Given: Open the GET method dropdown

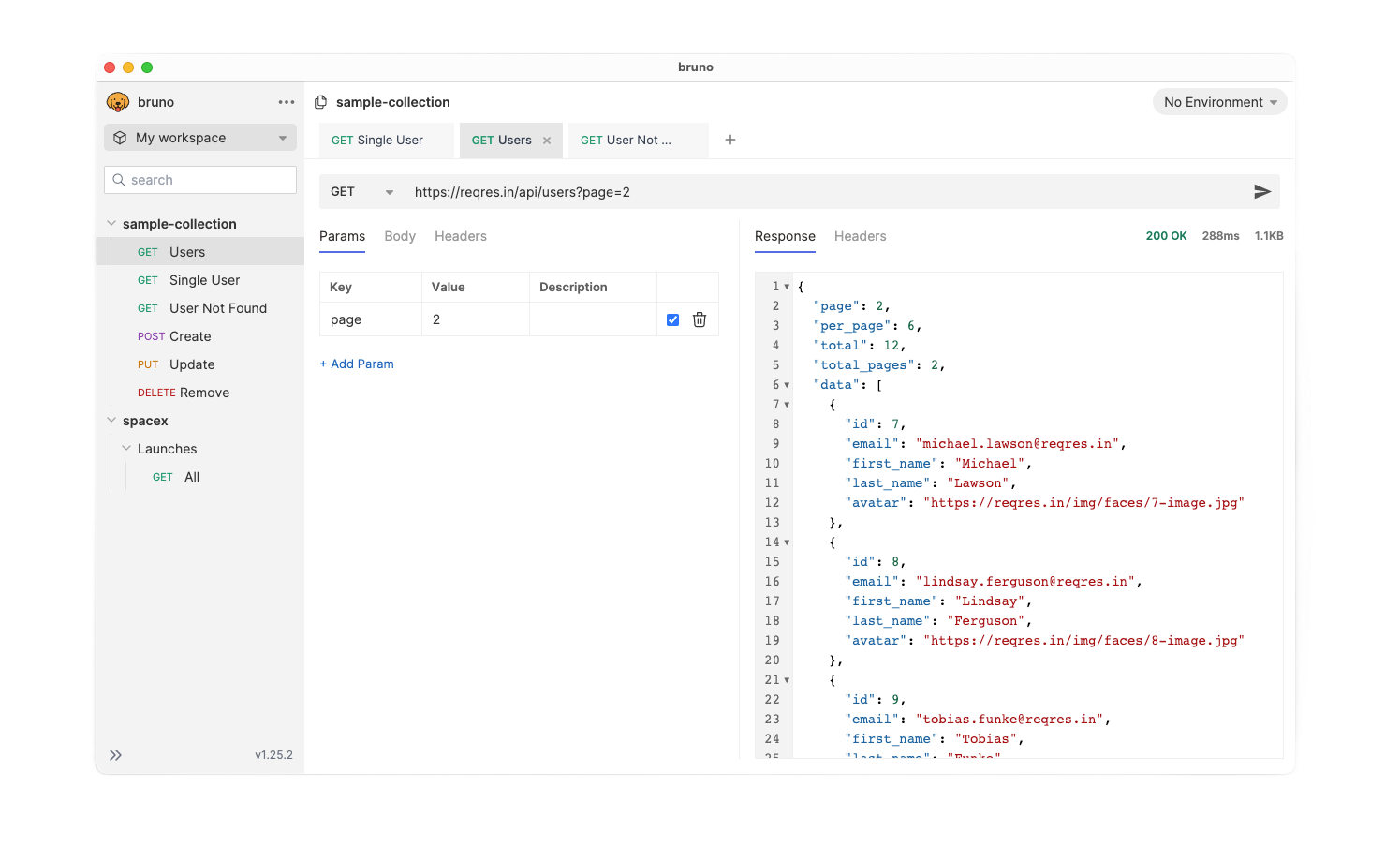Looking at the screenshot, I should tap(361, 192).
